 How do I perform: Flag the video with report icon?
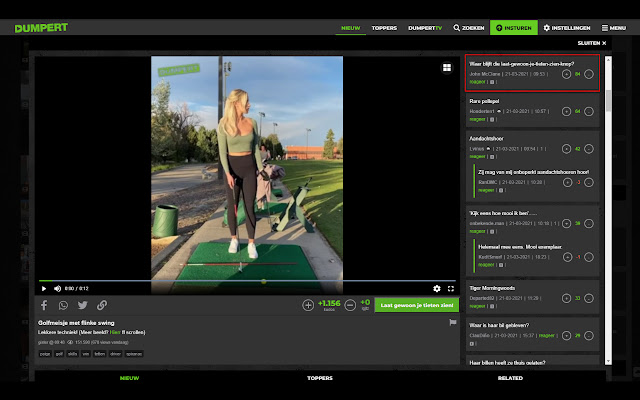(x=453, y=323)
